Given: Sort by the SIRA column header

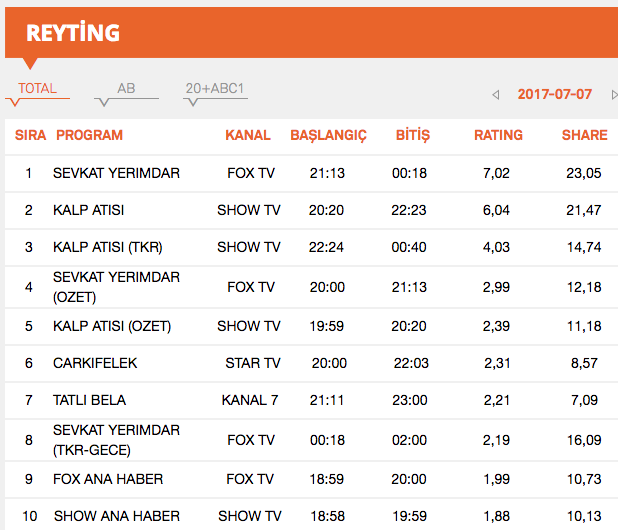Looking at the screenshot, I should pyautogui.click(x=31, y=135).
